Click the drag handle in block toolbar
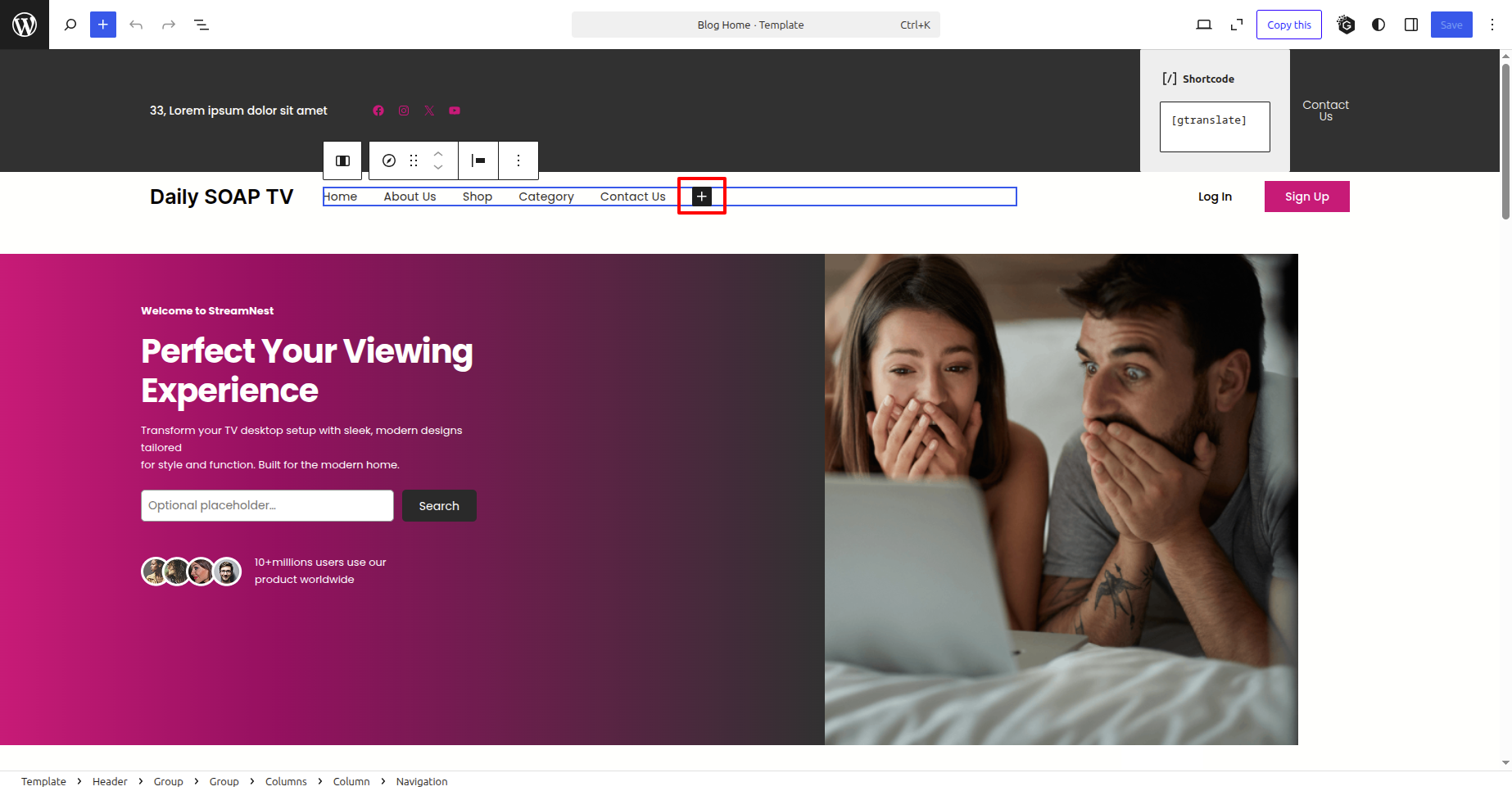1512x791 pixels. tap(414, 160)
